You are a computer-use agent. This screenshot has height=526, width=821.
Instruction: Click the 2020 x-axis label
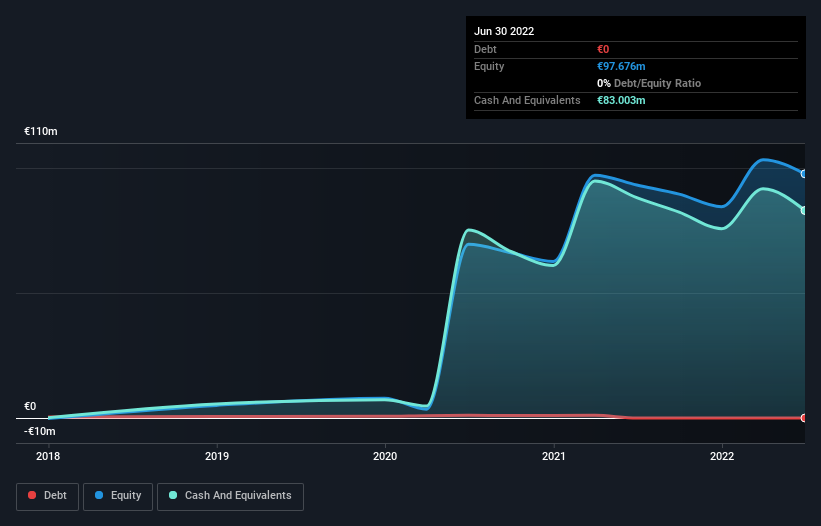385,456
